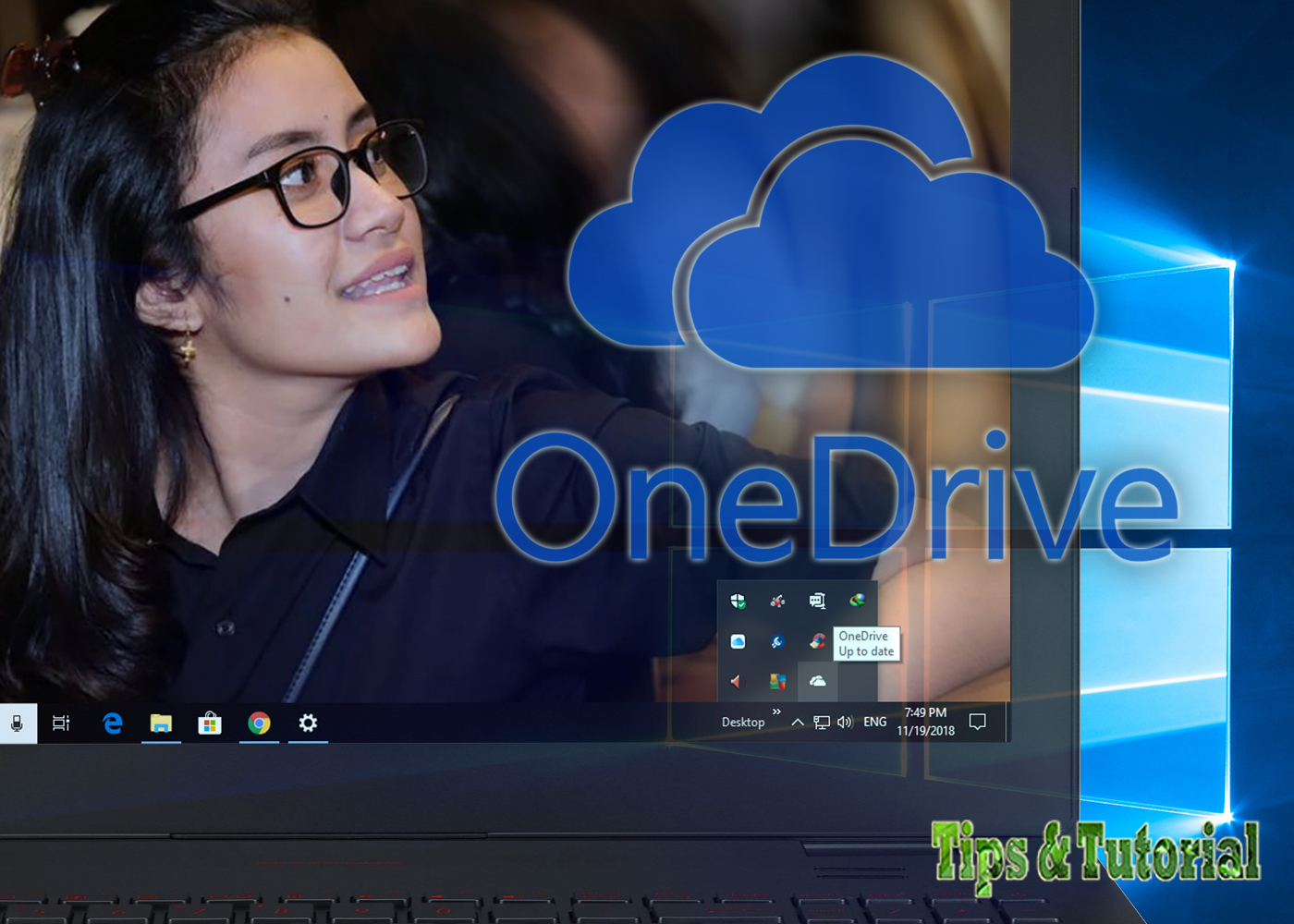Launch CCleaner from the system tray
1294x924 pixels.
(817, 641)
